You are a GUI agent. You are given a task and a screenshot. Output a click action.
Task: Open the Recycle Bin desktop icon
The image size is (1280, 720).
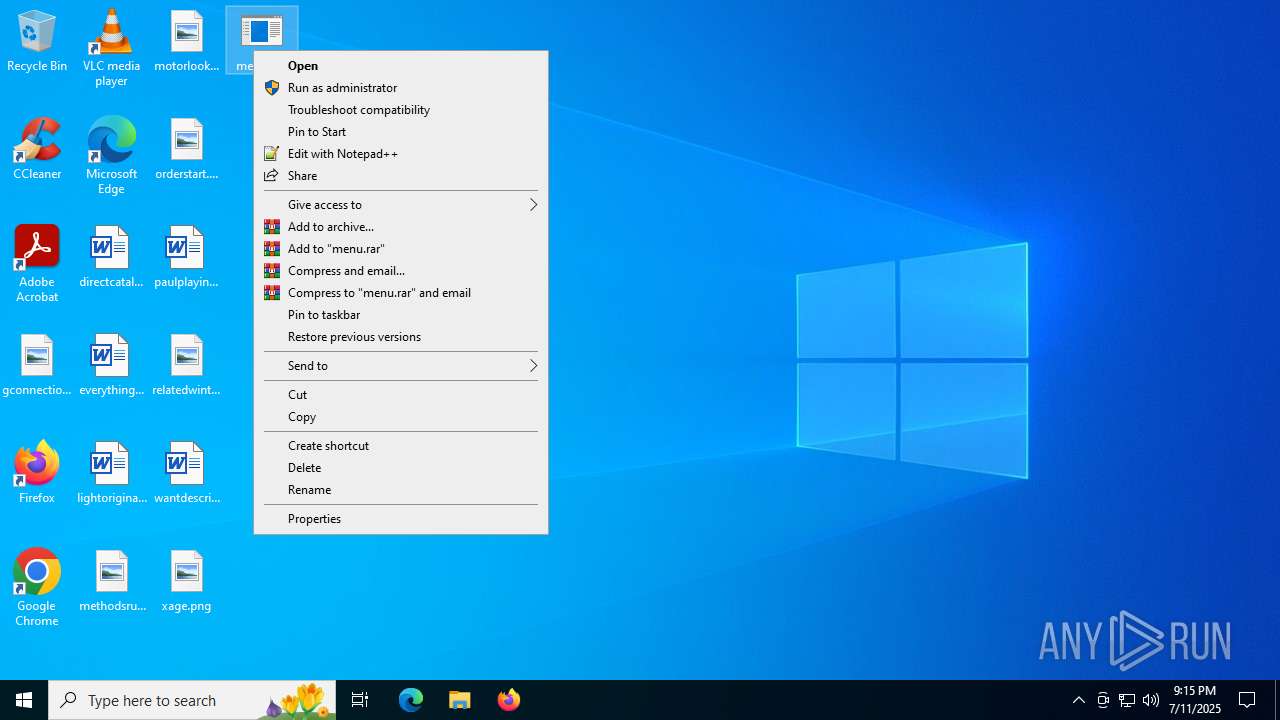point(37,42)
